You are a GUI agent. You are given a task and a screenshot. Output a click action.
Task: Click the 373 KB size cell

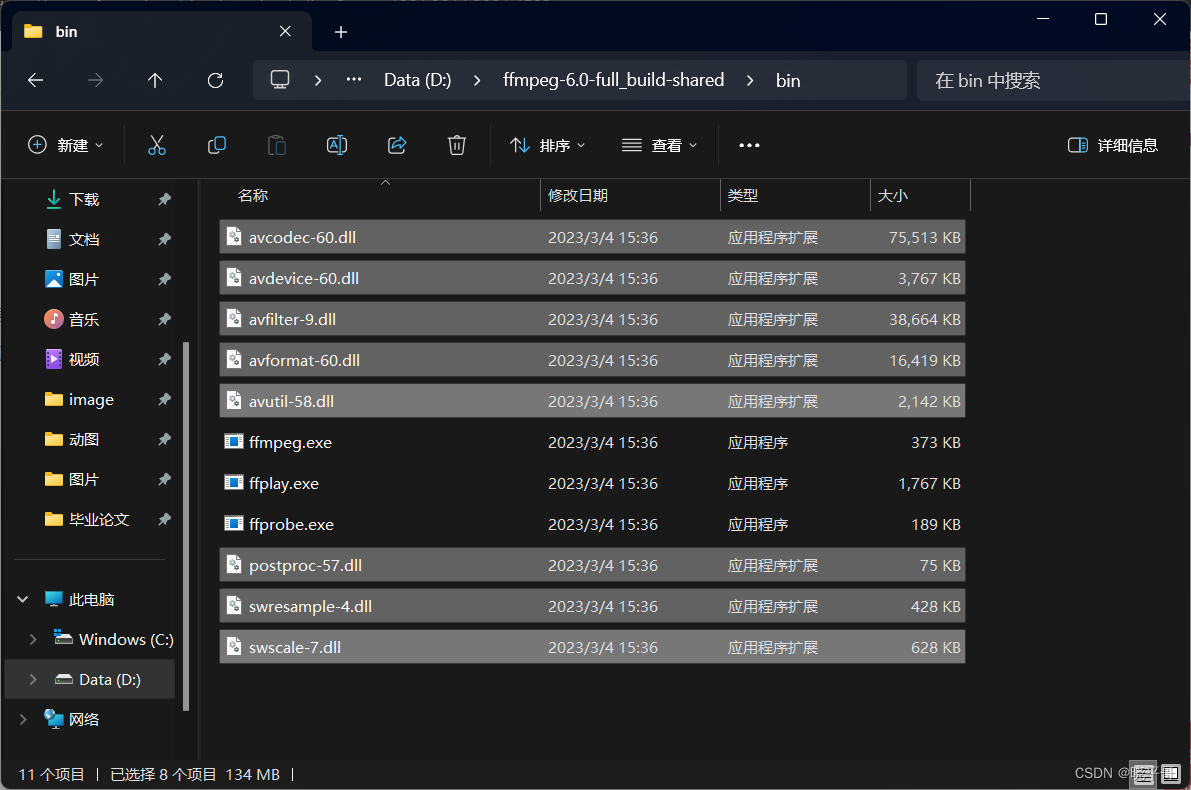coord(936,442)
